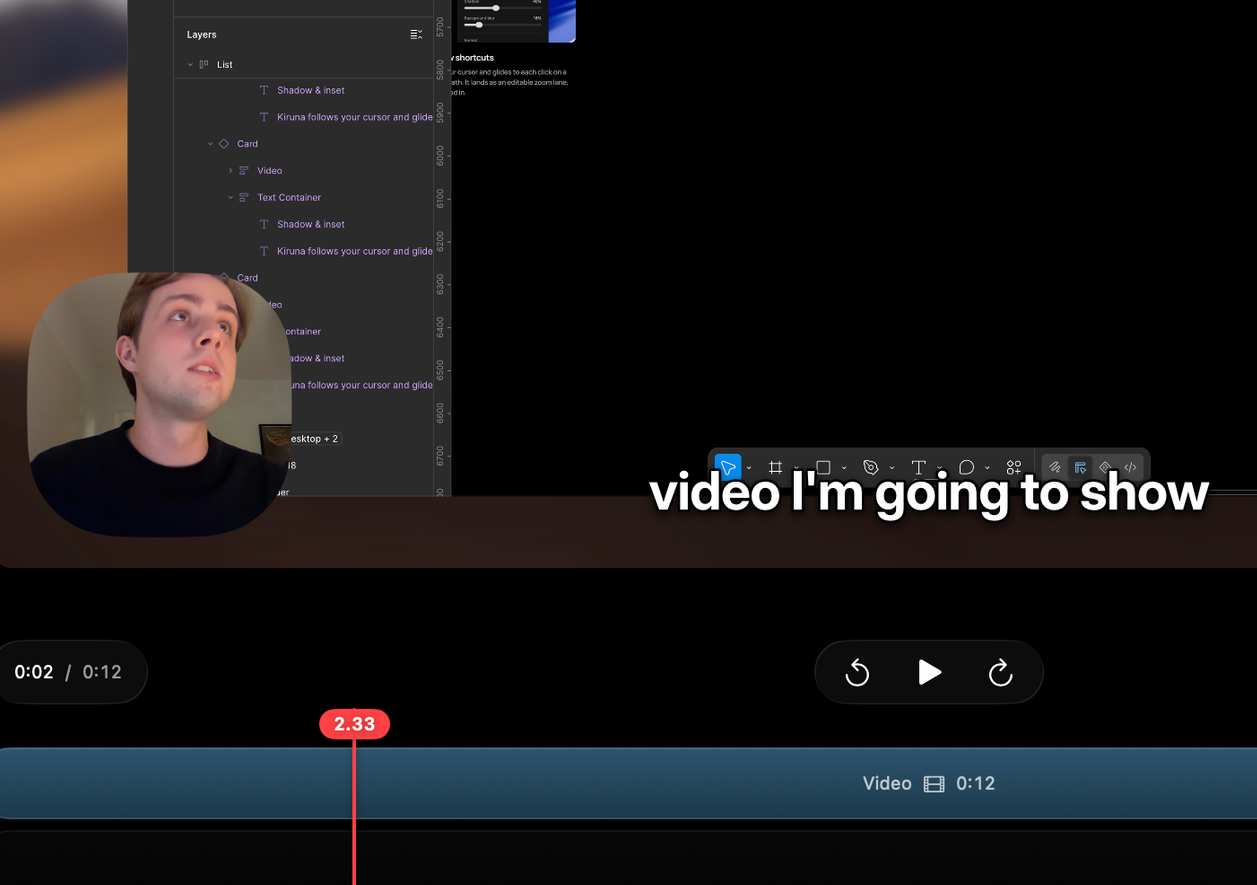
Task: Select the Comment tool
Action: click(x=966, y=467)
